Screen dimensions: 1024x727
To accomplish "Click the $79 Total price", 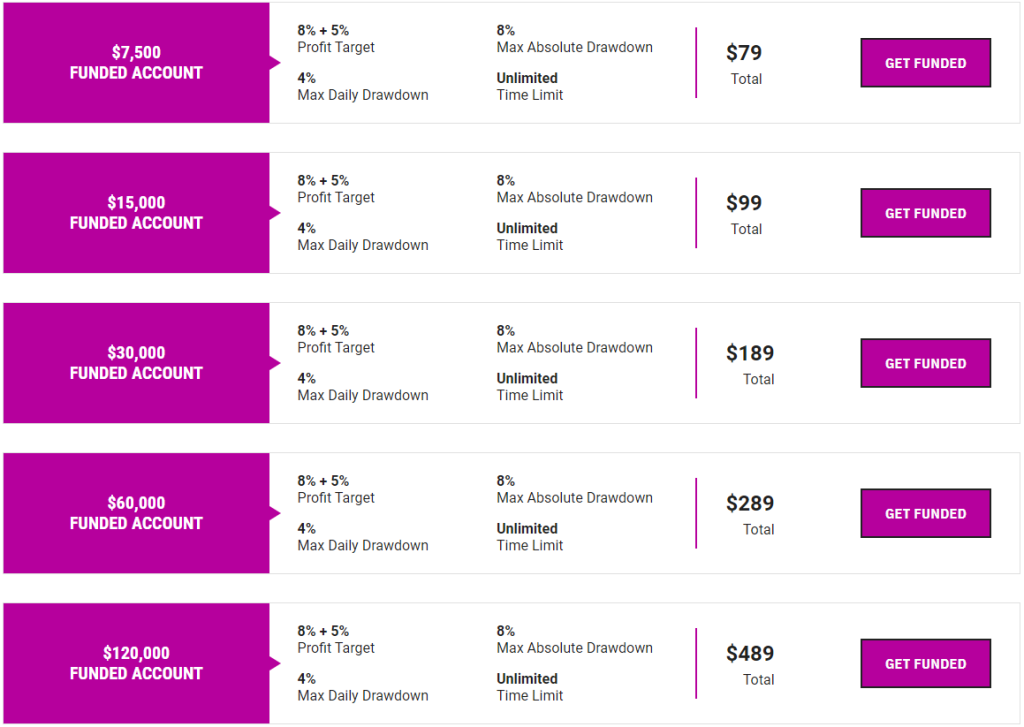I will [x=744, y=64].
